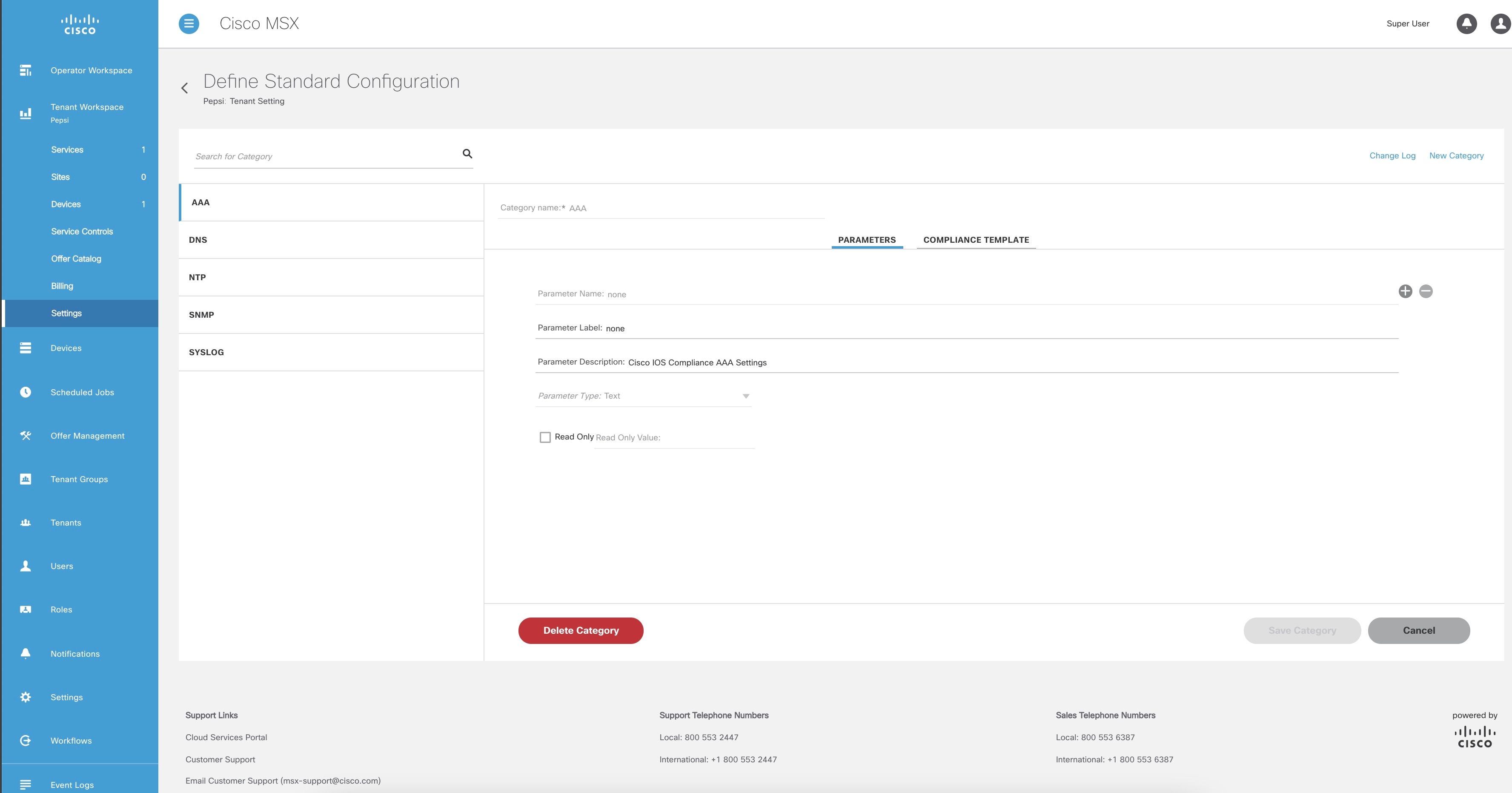Click the Settings gear icon in sidebar

point(25,697)
